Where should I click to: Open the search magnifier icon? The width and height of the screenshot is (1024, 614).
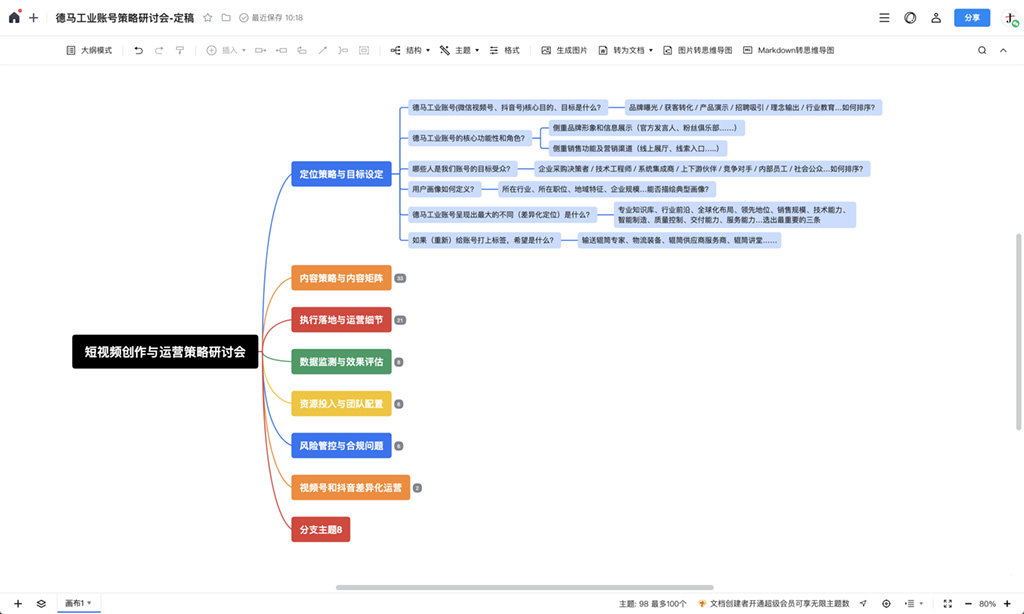tap(982, 50)
